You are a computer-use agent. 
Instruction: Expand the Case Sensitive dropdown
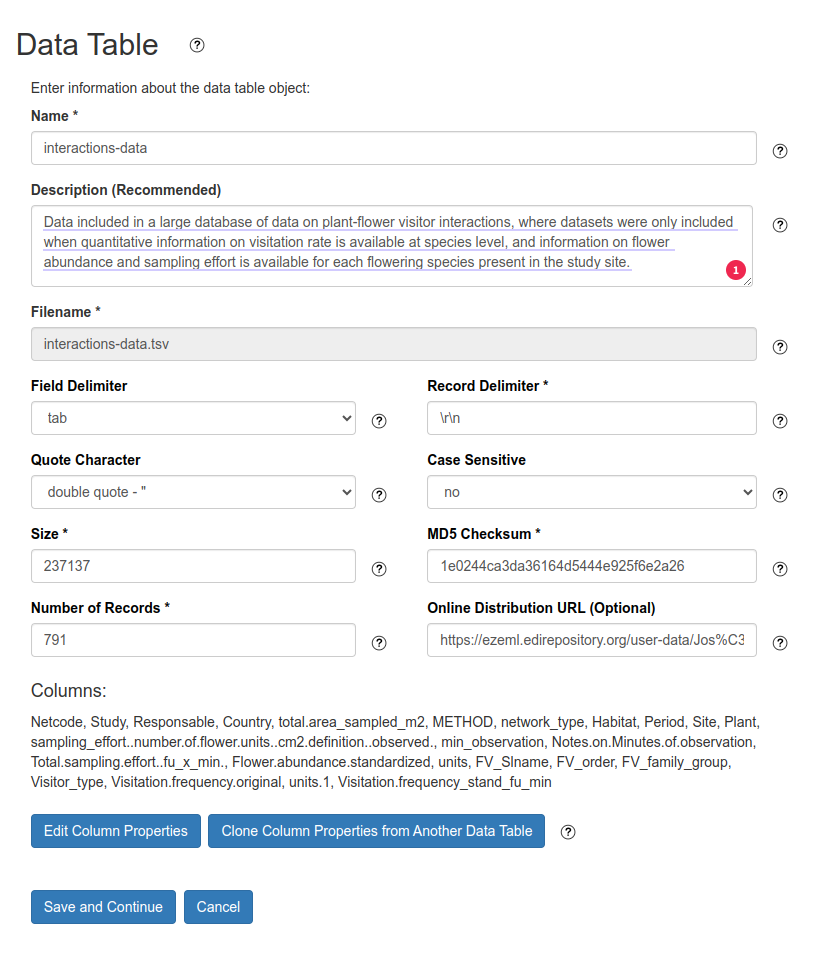[591, 492]
